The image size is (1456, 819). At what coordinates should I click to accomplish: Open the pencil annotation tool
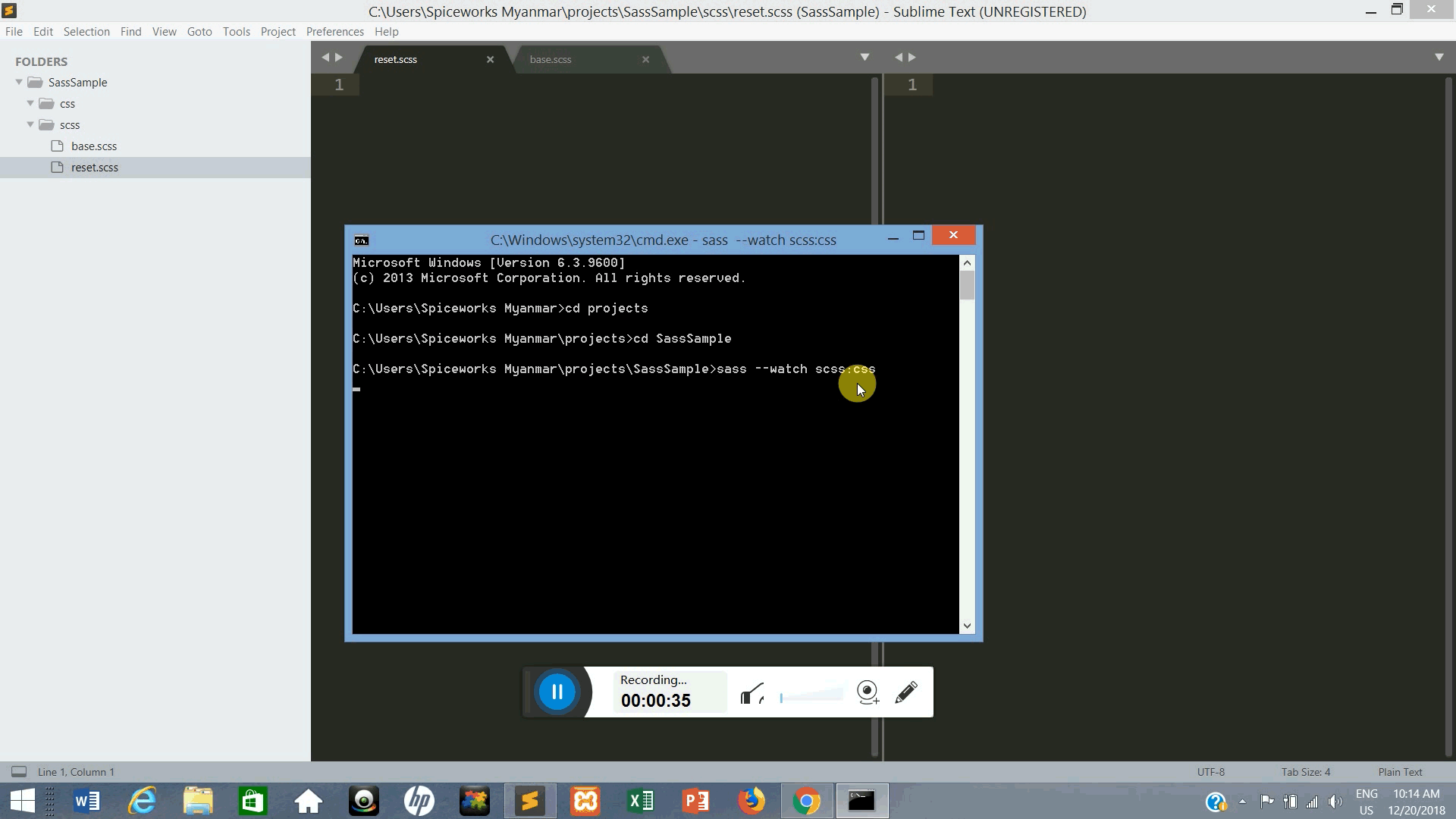click(x=906, y=692)
